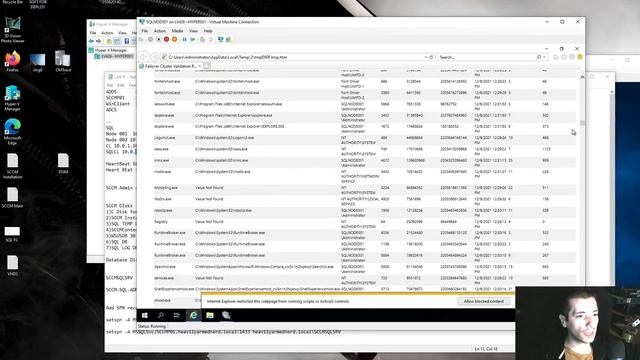Open Action menu in Virtual Machine Connection
Image resolution: width=640 pixels, height=360 pixels.
click(160, 31)
